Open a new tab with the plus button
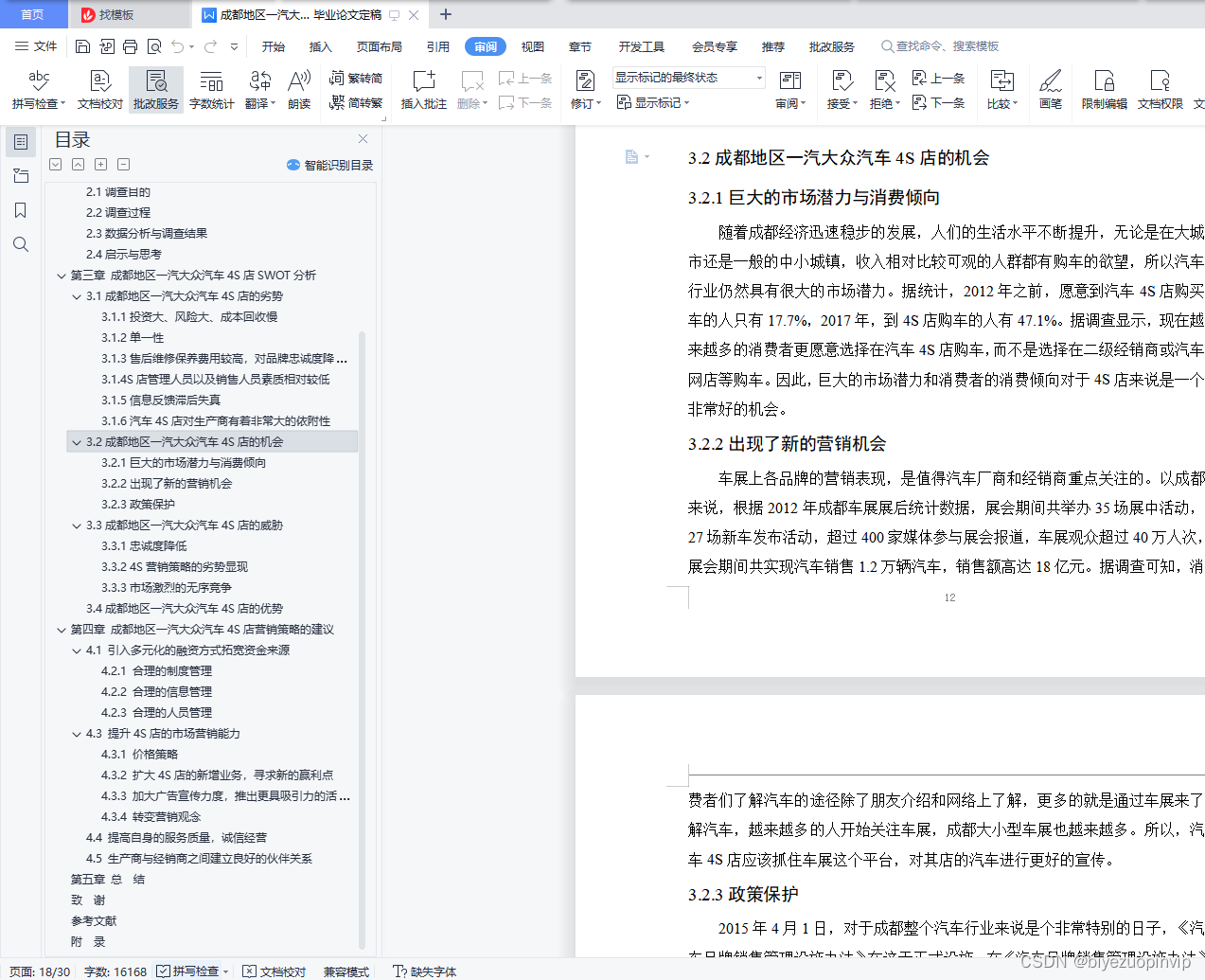 (446, 14)
